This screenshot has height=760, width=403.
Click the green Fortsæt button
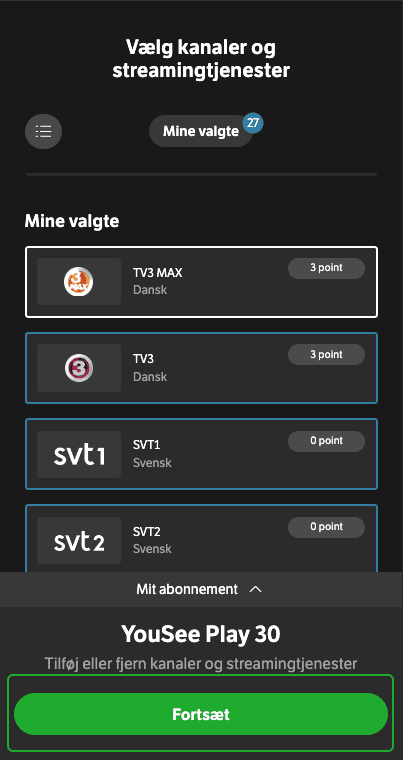201,714
